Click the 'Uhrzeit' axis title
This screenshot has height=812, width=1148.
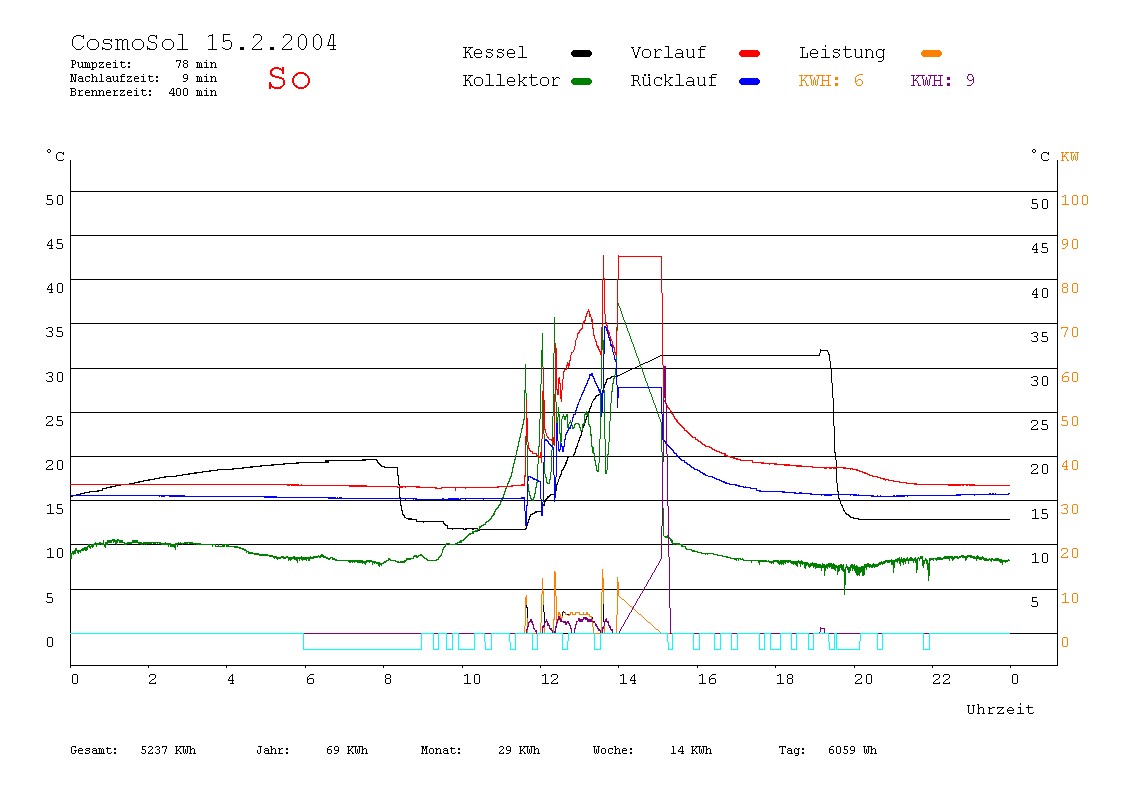tap(1000, 709)
